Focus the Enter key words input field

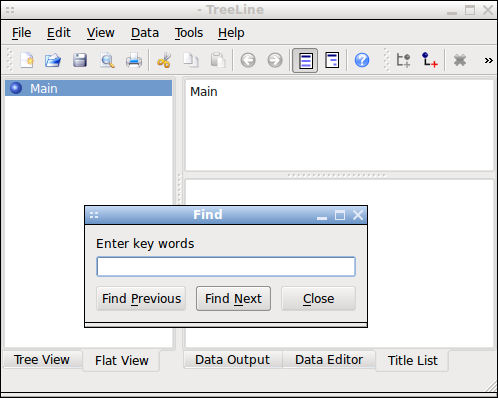[226, 266]
